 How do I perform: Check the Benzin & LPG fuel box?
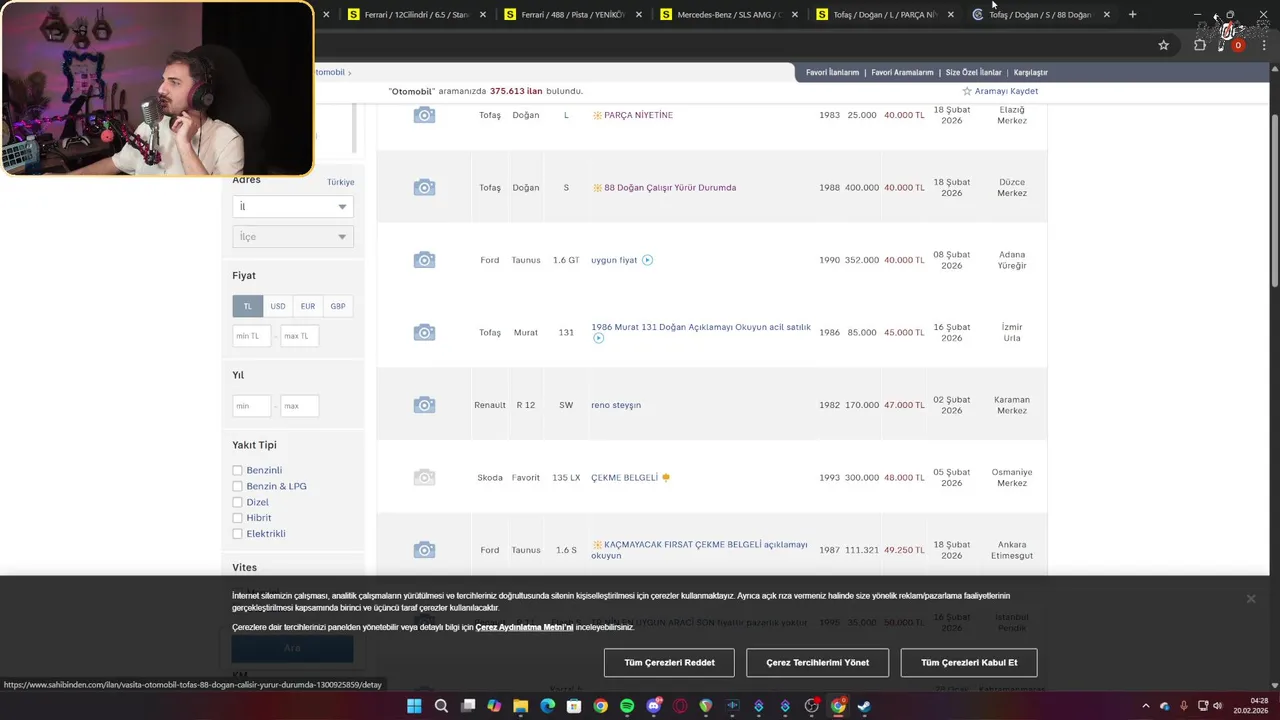click(x=237, y=486)
